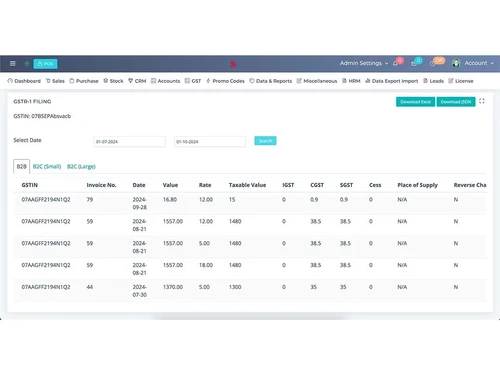Screen dimensions: 500x375
Task: Switch to the B2C (Small) tab
Action: tap(47, 166)
